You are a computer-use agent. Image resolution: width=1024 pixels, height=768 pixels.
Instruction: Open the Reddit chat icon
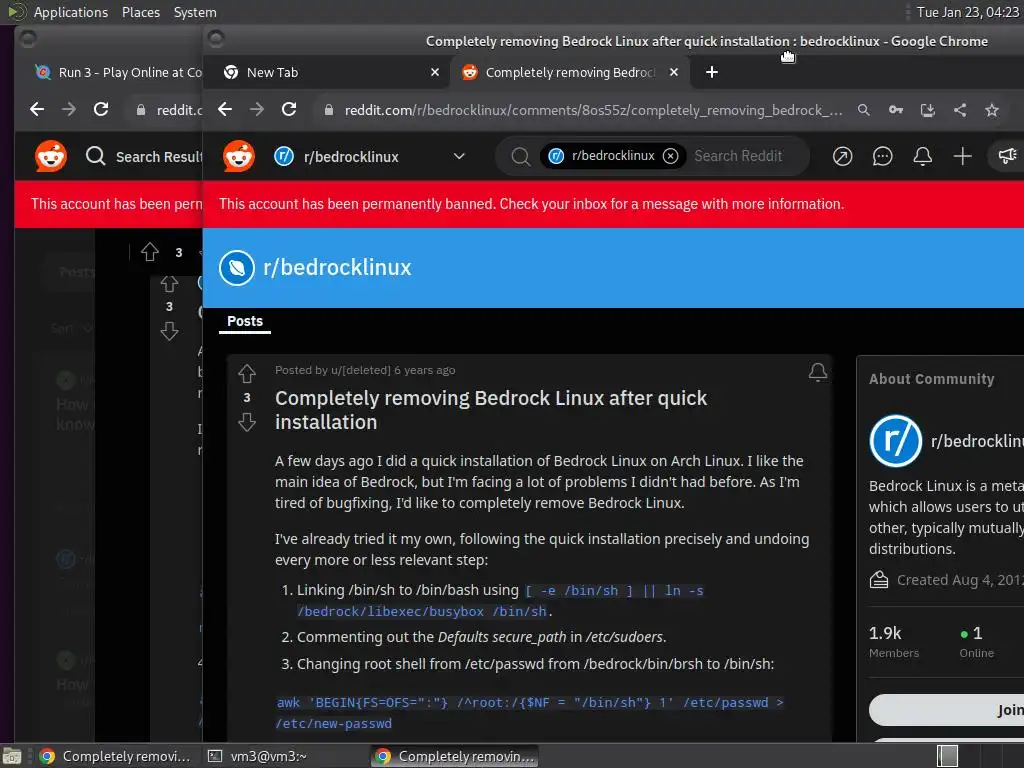882,156
